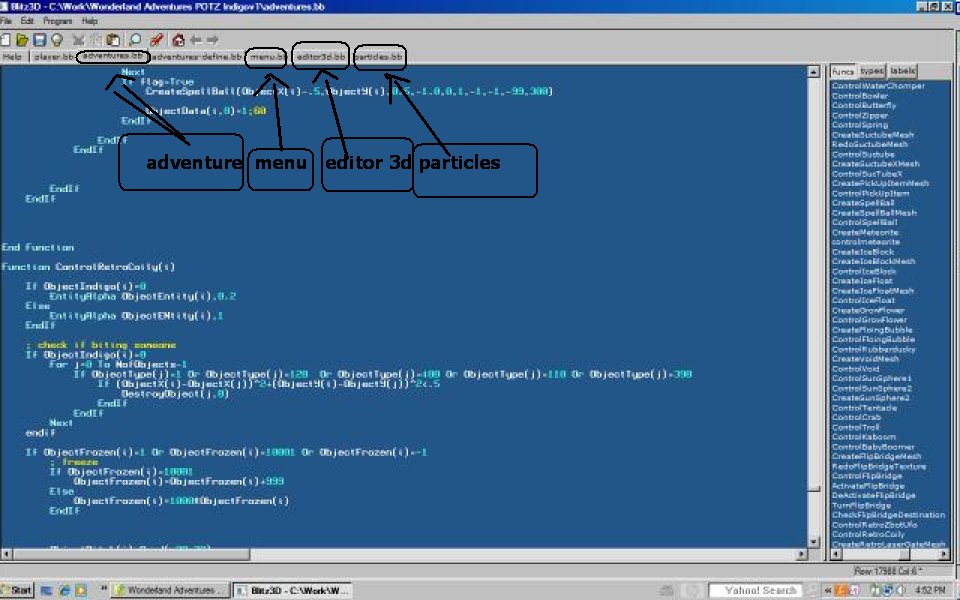Screen dimensions: 960x600
Task: Select the particles.bb file tab
Action: [380, 57]
